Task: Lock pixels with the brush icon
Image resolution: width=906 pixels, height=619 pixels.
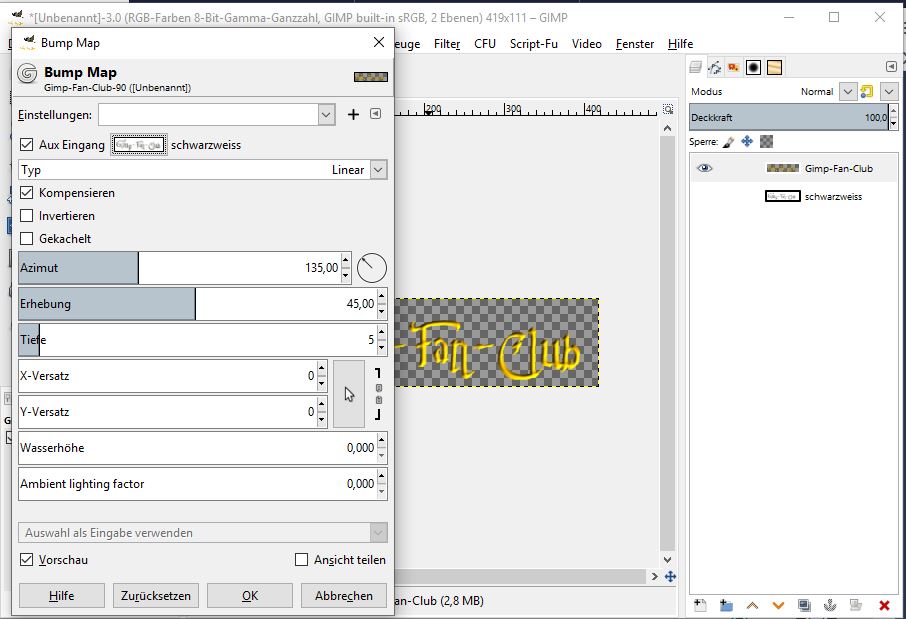Action: click(728, 142)
